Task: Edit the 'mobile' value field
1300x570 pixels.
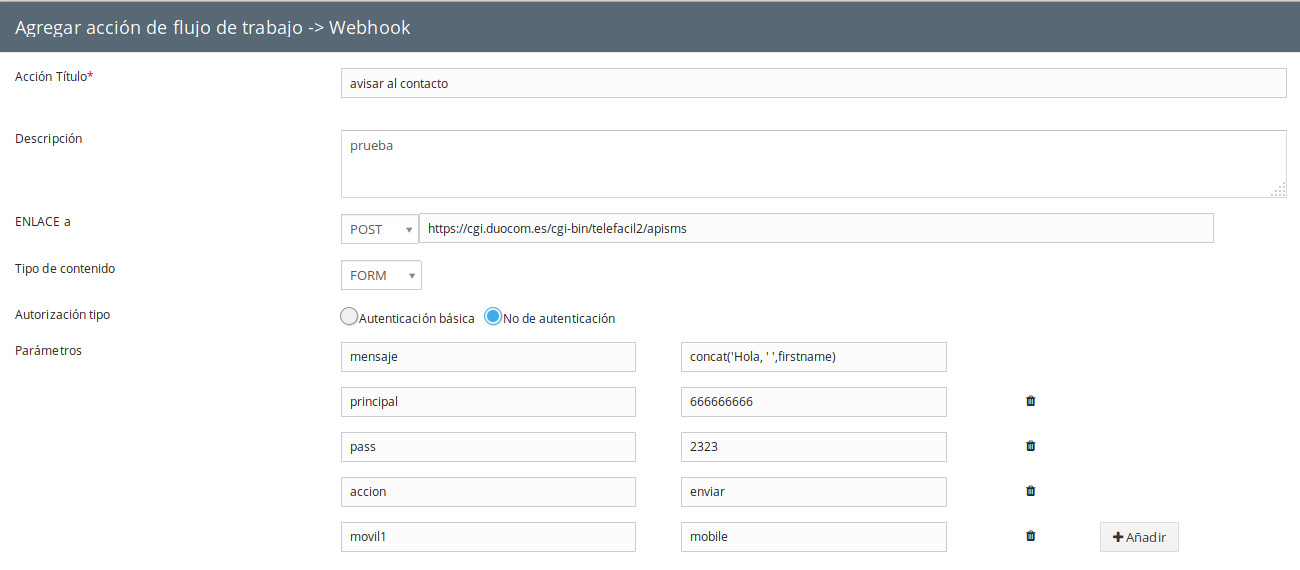Action: tap(813, 537)
